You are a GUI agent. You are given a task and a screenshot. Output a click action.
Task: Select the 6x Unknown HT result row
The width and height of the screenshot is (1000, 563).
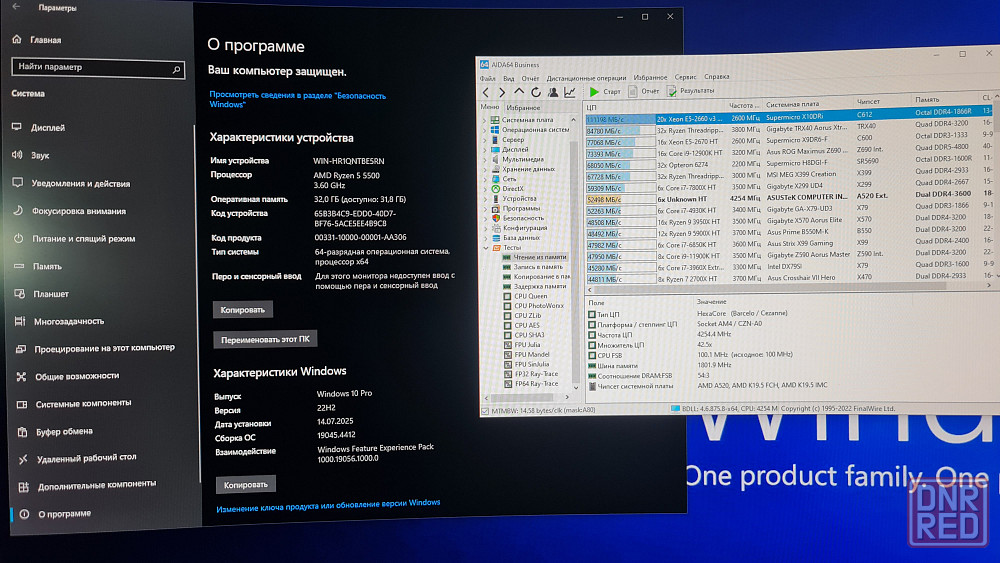click(788, 198)
